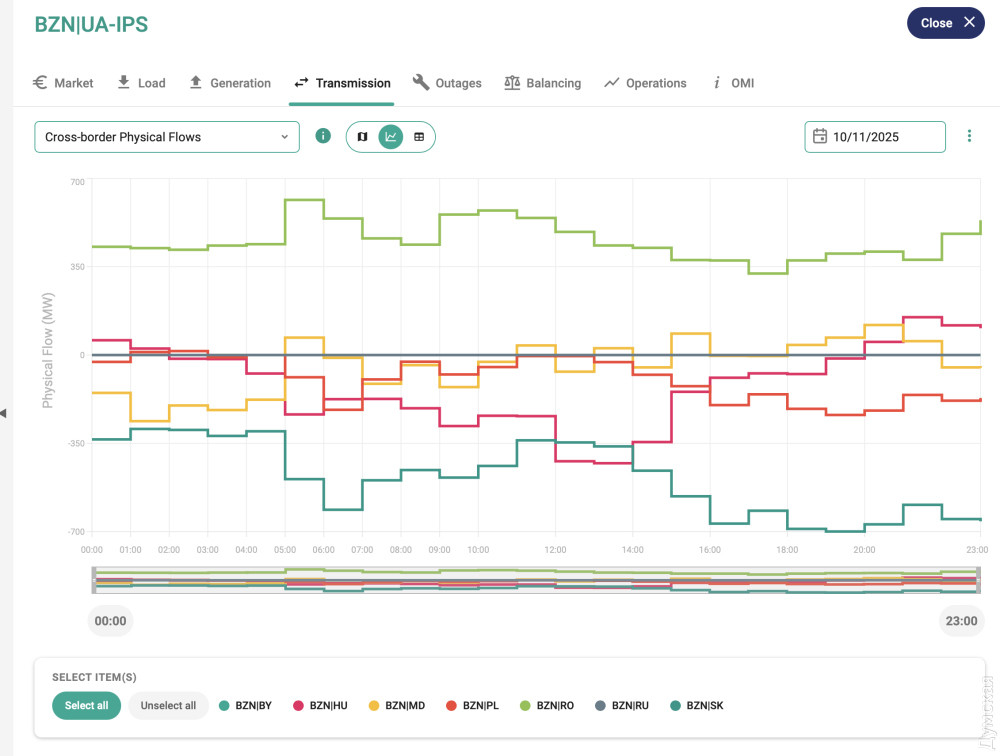This screenshot has height=756, width=1000.
Task: Click the green info icon
Action: pyautogui.click(x=323, y=136)
